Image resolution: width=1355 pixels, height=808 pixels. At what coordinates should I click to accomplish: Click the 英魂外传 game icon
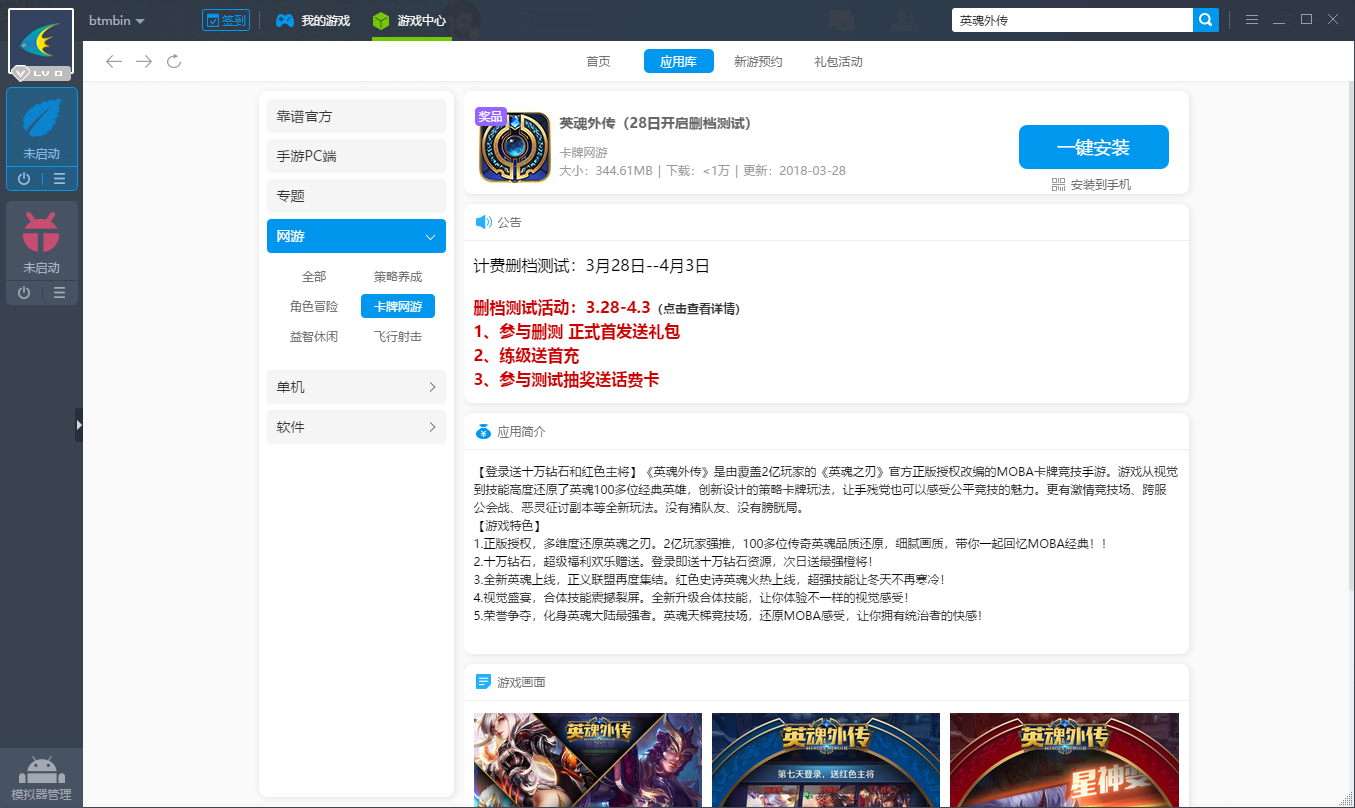515,147
